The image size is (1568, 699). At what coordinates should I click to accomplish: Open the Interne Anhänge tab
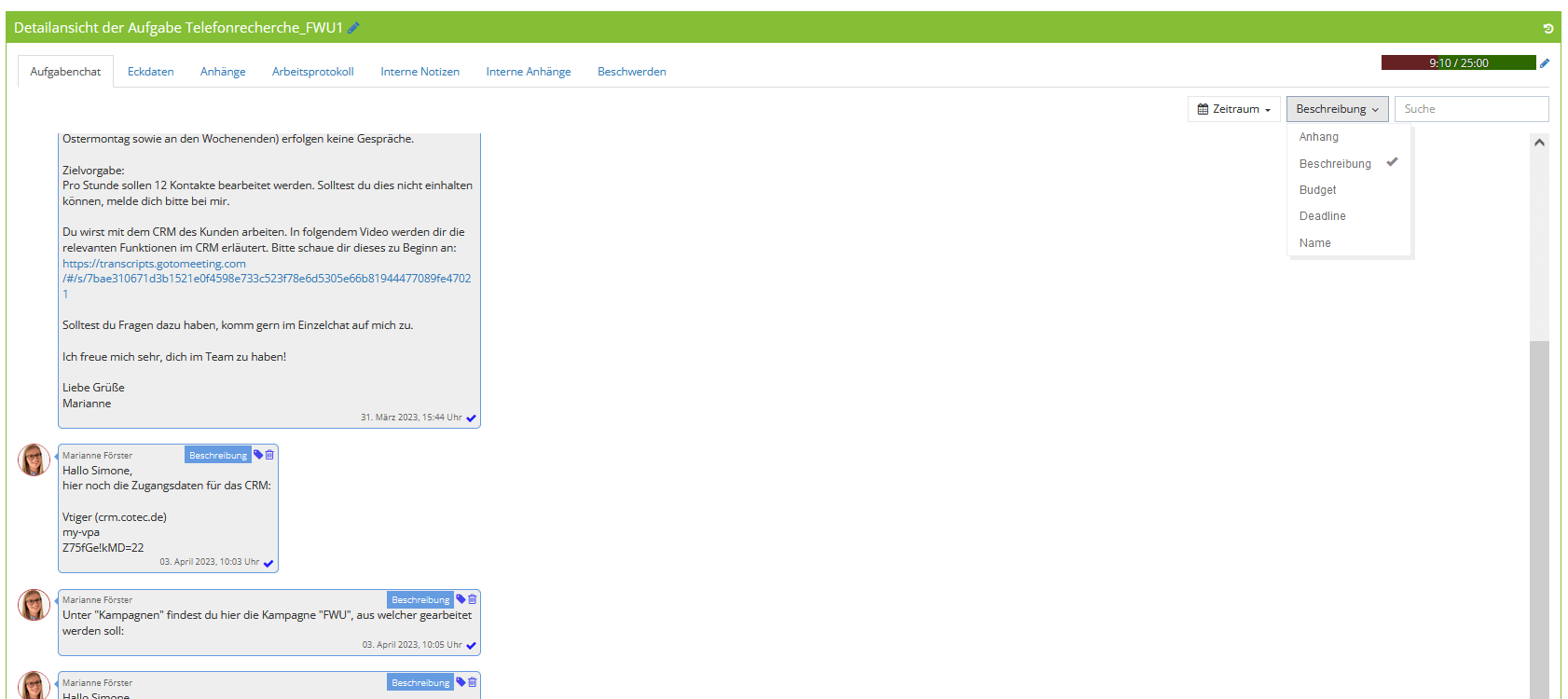click(529, 72)
